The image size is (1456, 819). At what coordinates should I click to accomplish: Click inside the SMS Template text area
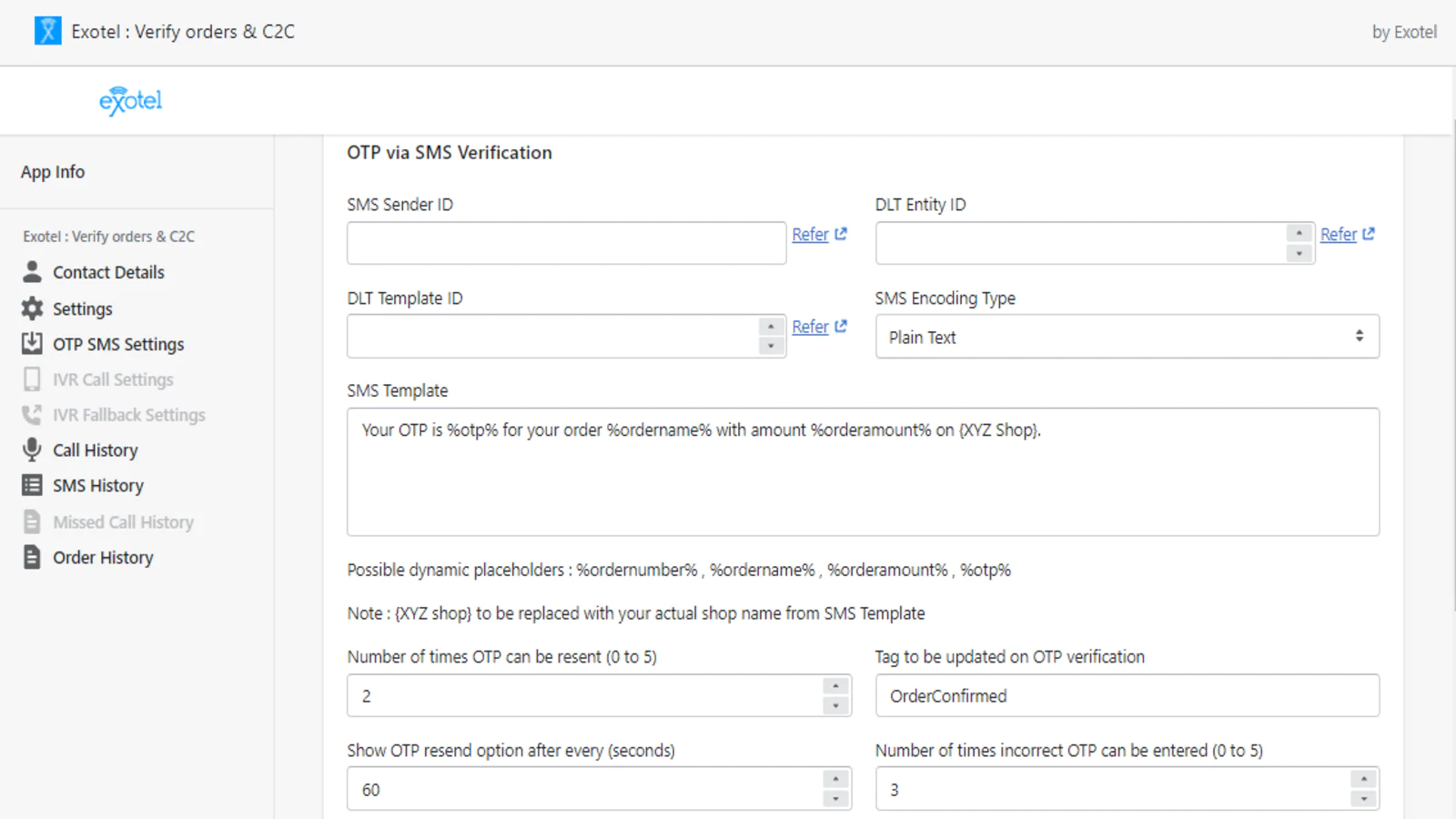point(863,471)
